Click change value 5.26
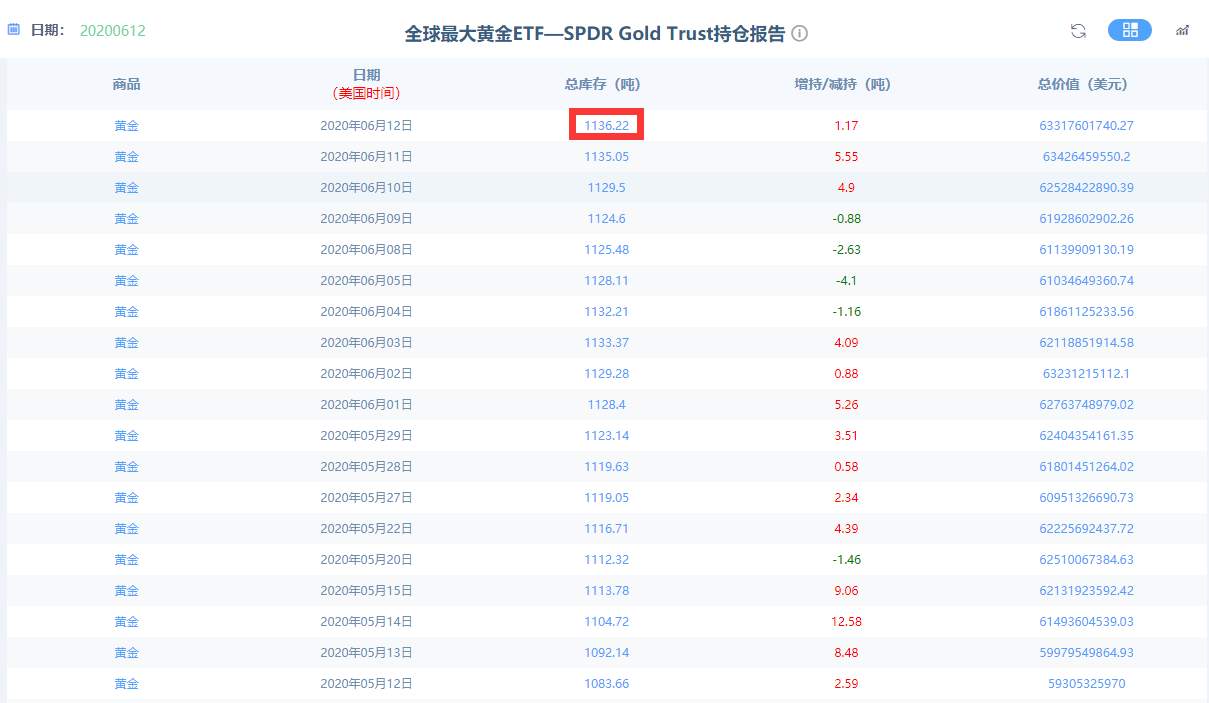Screen dimensions: 1209x703 (847, 405)
